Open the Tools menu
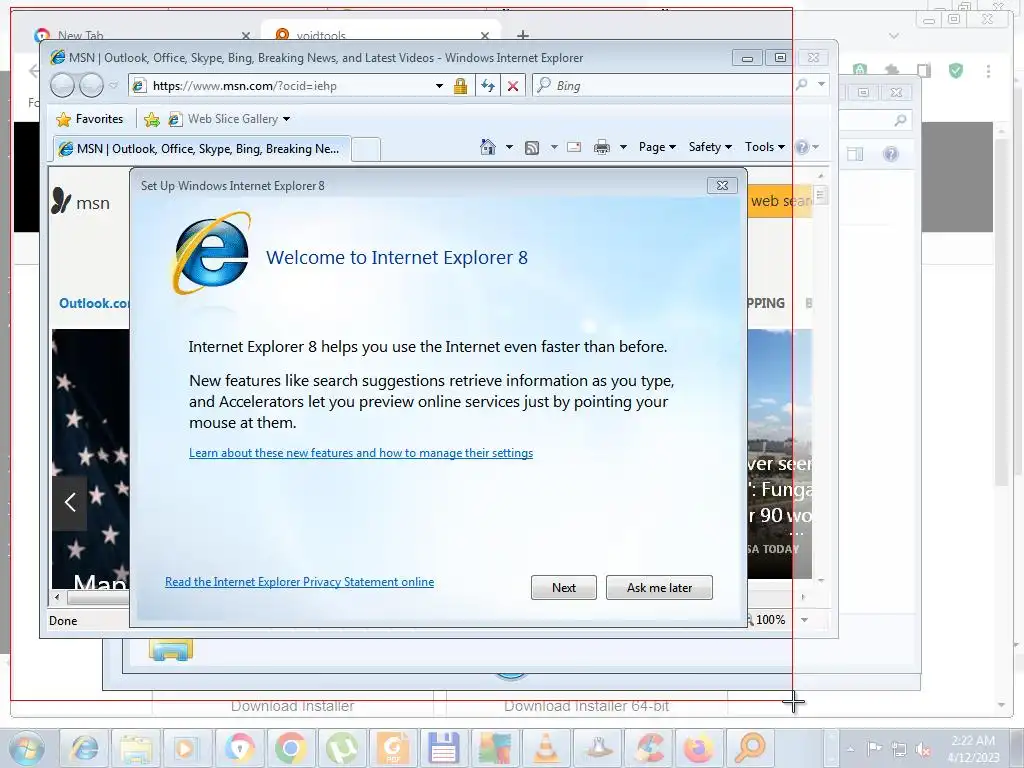 765,147
